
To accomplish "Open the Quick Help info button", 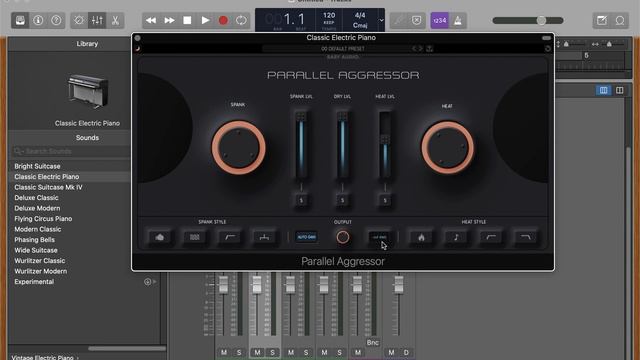I will (x=38, y=20).
